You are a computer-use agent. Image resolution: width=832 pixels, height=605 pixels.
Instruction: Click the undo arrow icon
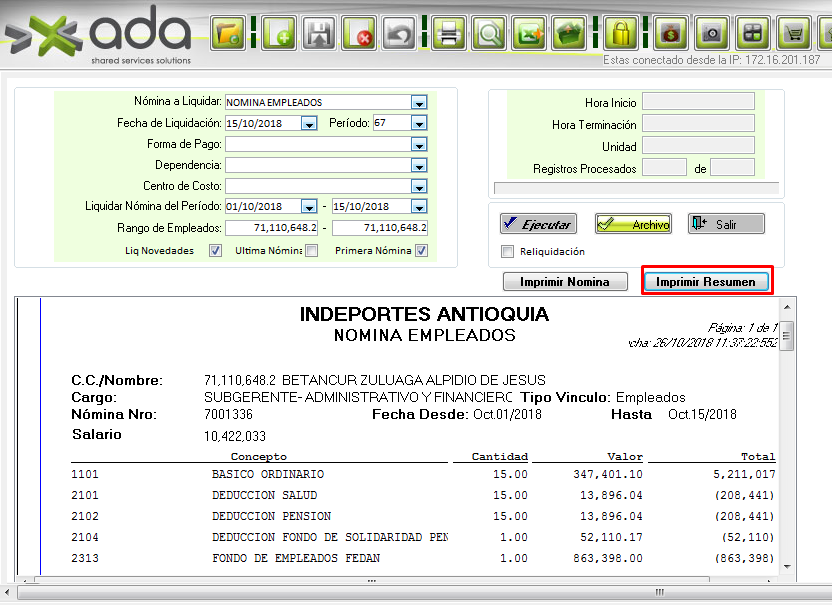[400, 34]
